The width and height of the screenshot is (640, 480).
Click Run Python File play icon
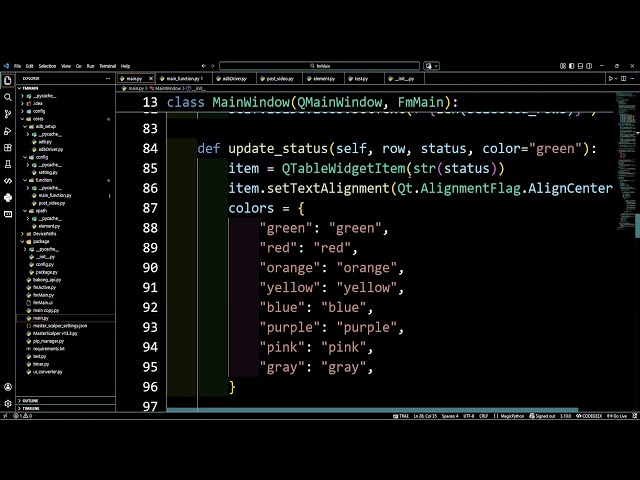(611, 78)
